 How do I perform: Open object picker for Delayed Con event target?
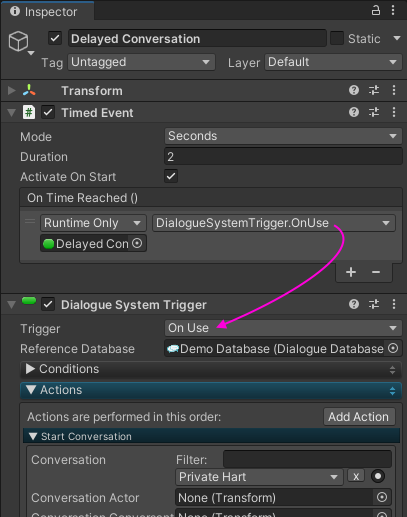(x=137, y=243)
